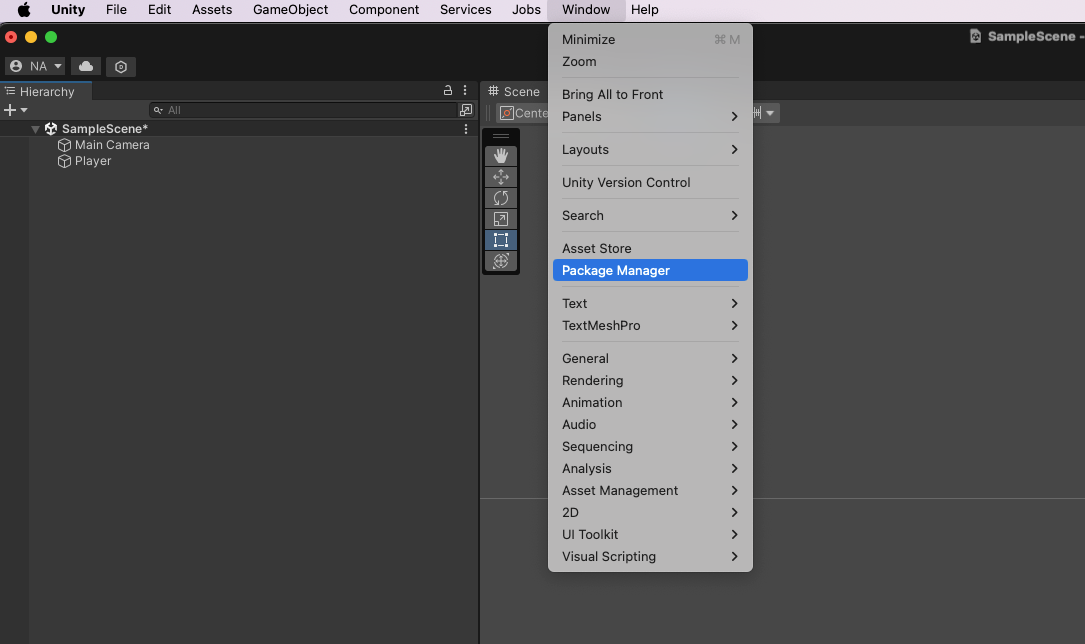This screenshot has width=1085, height=644.
Task: Open the SampleScene three-dot options menu
Action: pos(466,129)
